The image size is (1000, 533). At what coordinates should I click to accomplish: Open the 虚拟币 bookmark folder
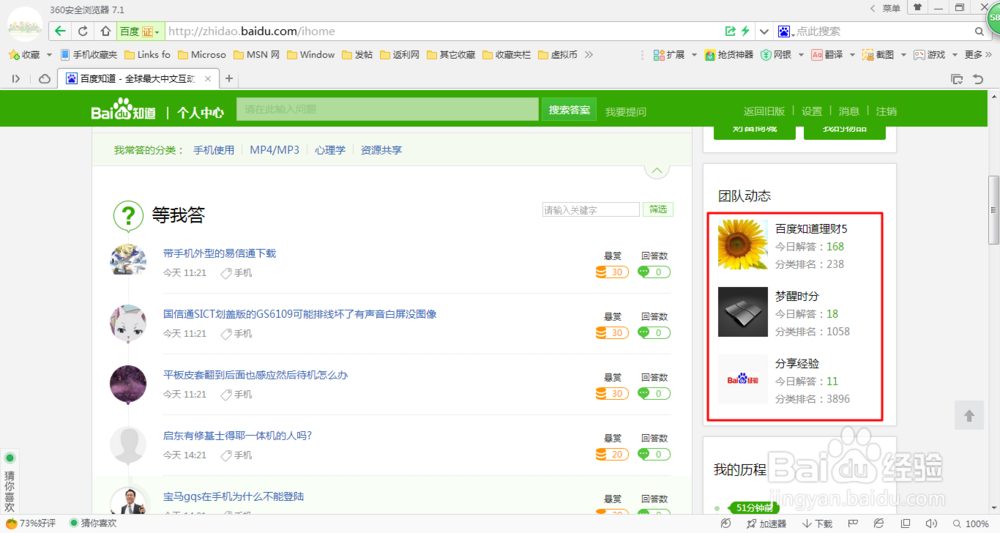pyautogui.click(x=557, y=55)
